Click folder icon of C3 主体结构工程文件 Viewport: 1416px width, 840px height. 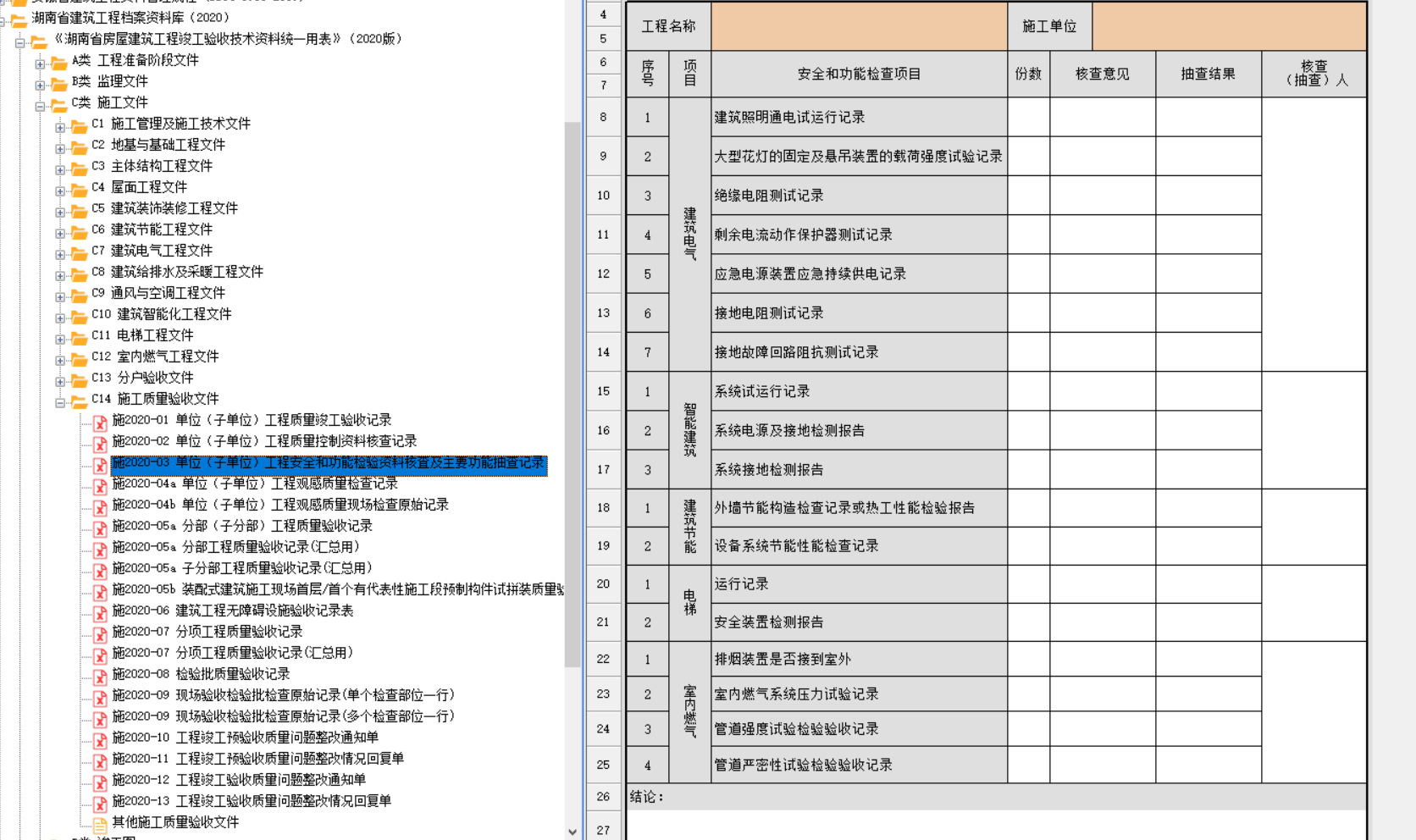pos(79,168)
